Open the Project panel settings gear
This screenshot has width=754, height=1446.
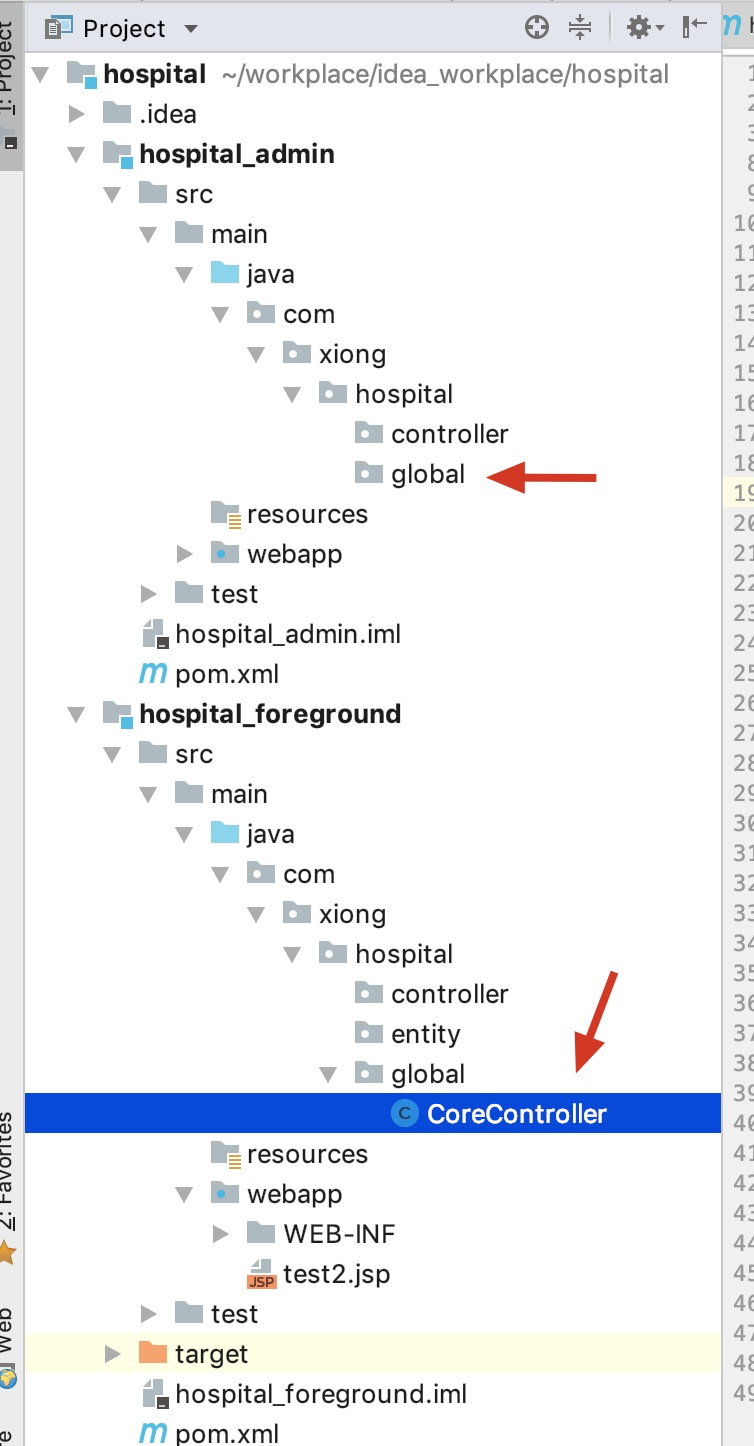(639, 28)
